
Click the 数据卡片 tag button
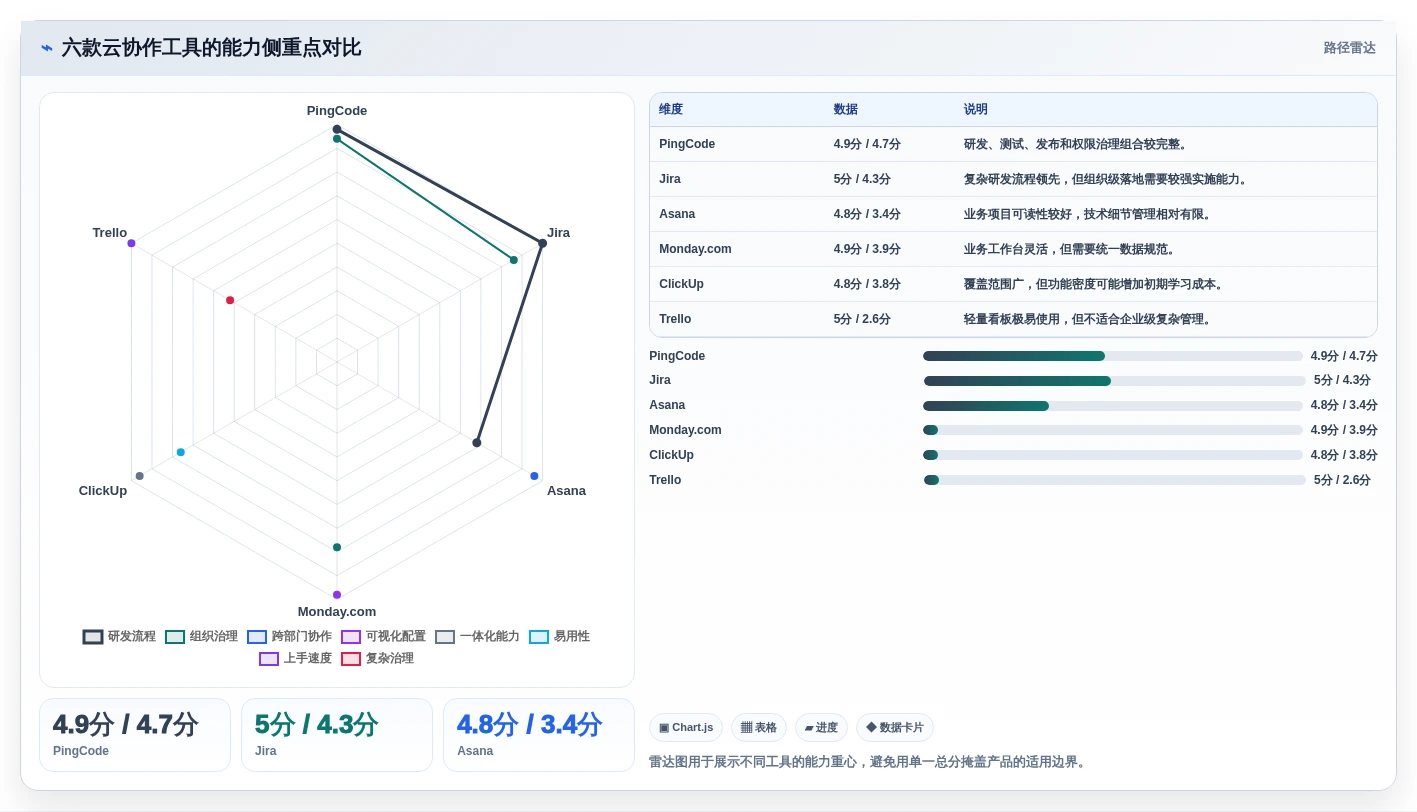pyautogui.click(x=895, y=727)
